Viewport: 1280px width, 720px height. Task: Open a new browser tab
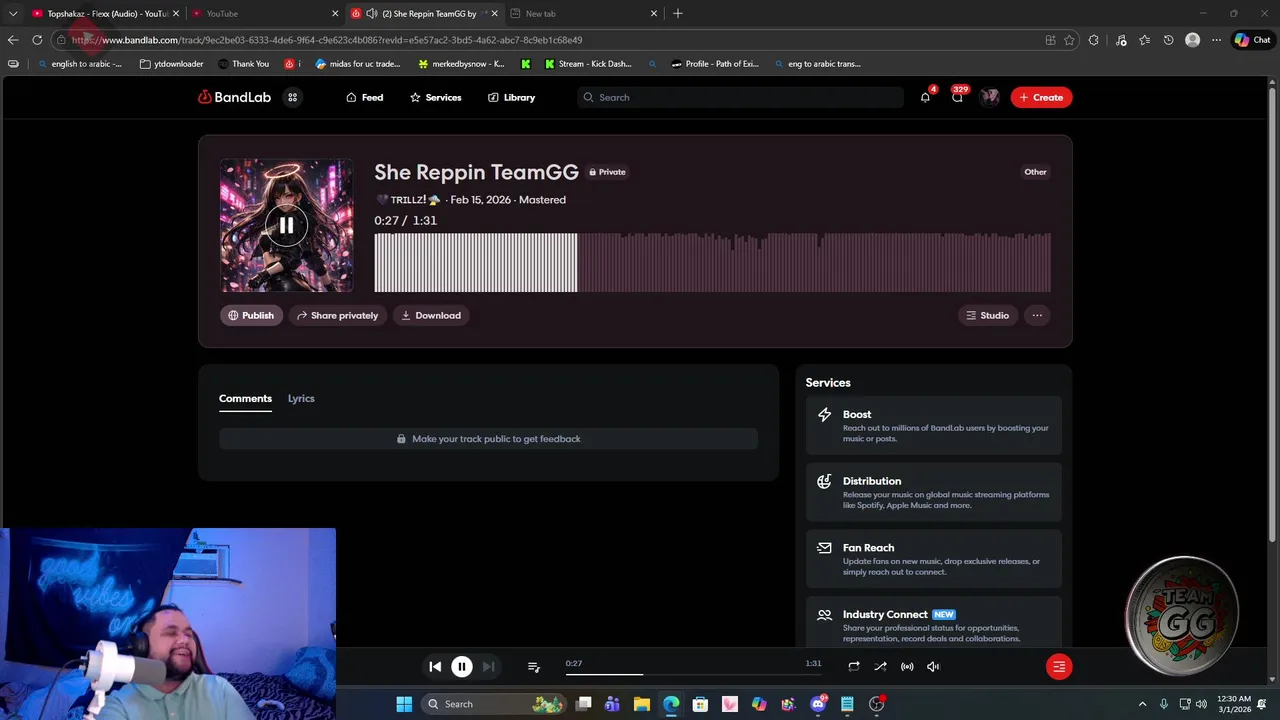[x=678, y=13]
